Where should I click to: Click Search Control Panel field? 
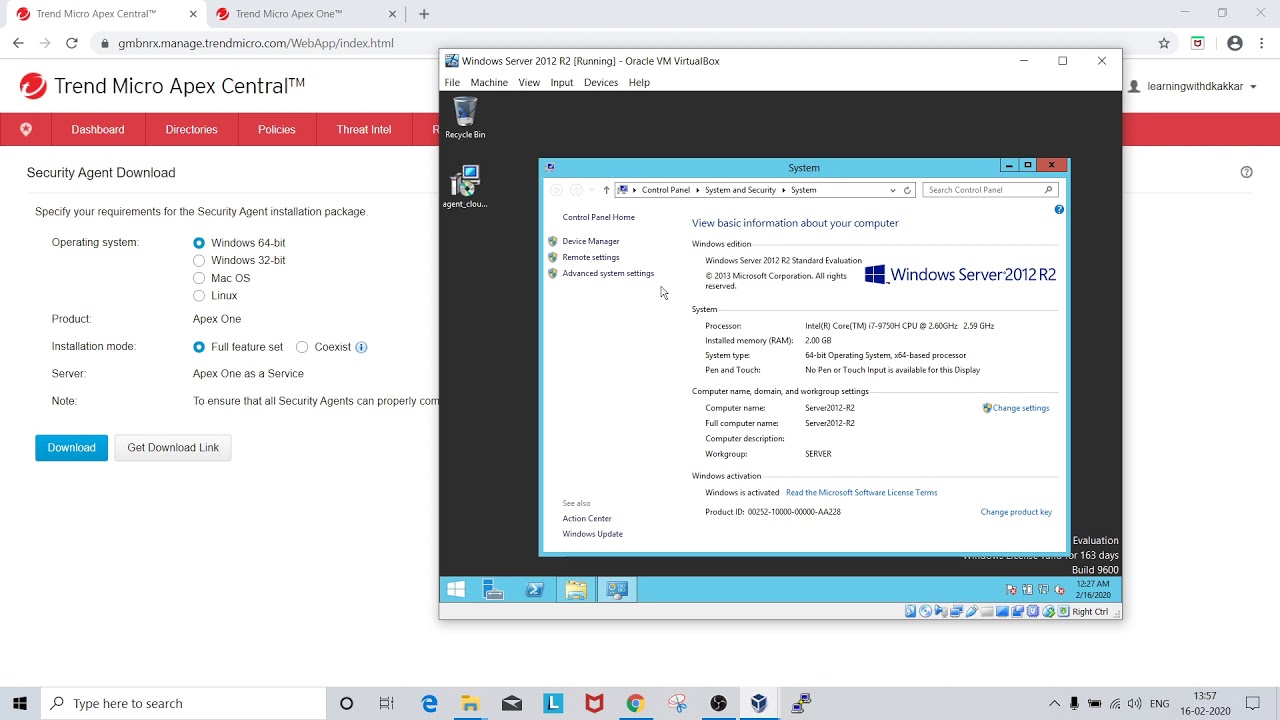click(x=989, y=190)
